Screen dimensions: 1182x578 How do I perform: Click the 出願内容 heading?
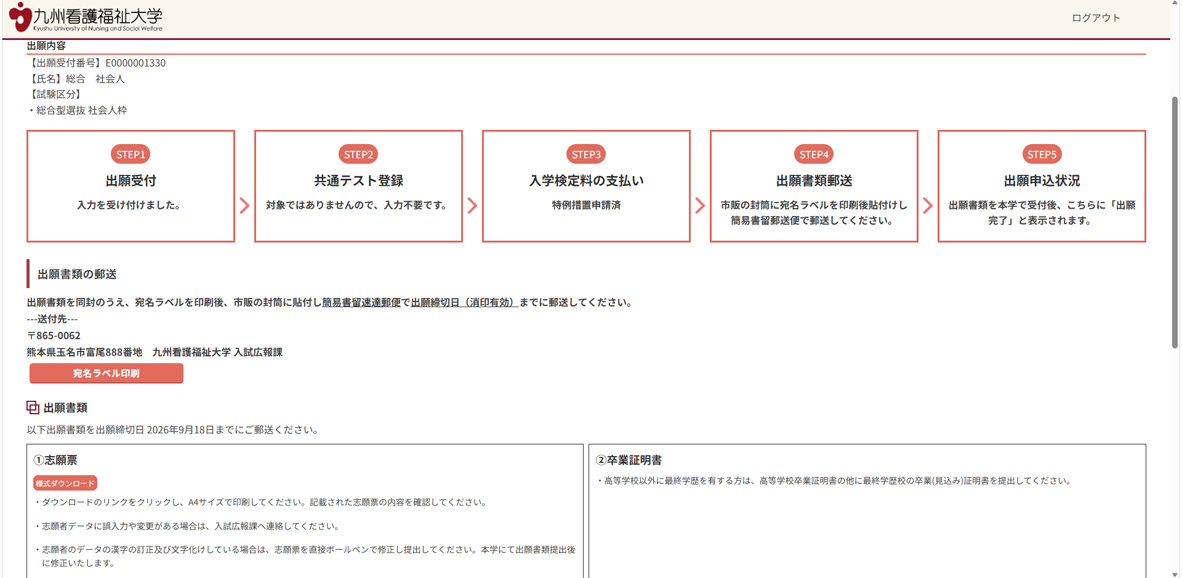click(x=46, y=46)
